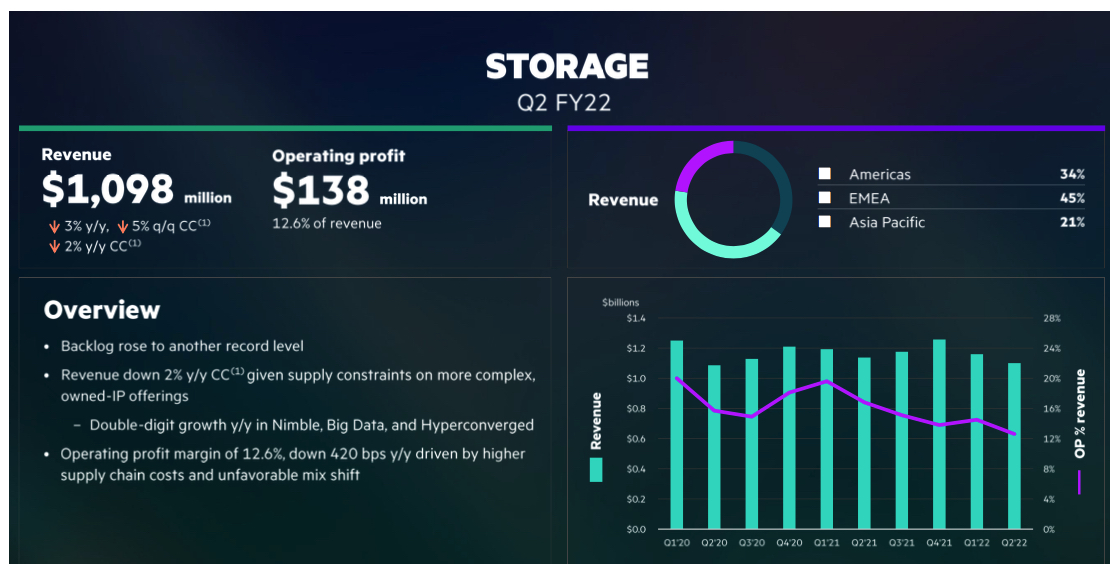
Task: Click the $1.4 axis label
Action: [636, 318]
